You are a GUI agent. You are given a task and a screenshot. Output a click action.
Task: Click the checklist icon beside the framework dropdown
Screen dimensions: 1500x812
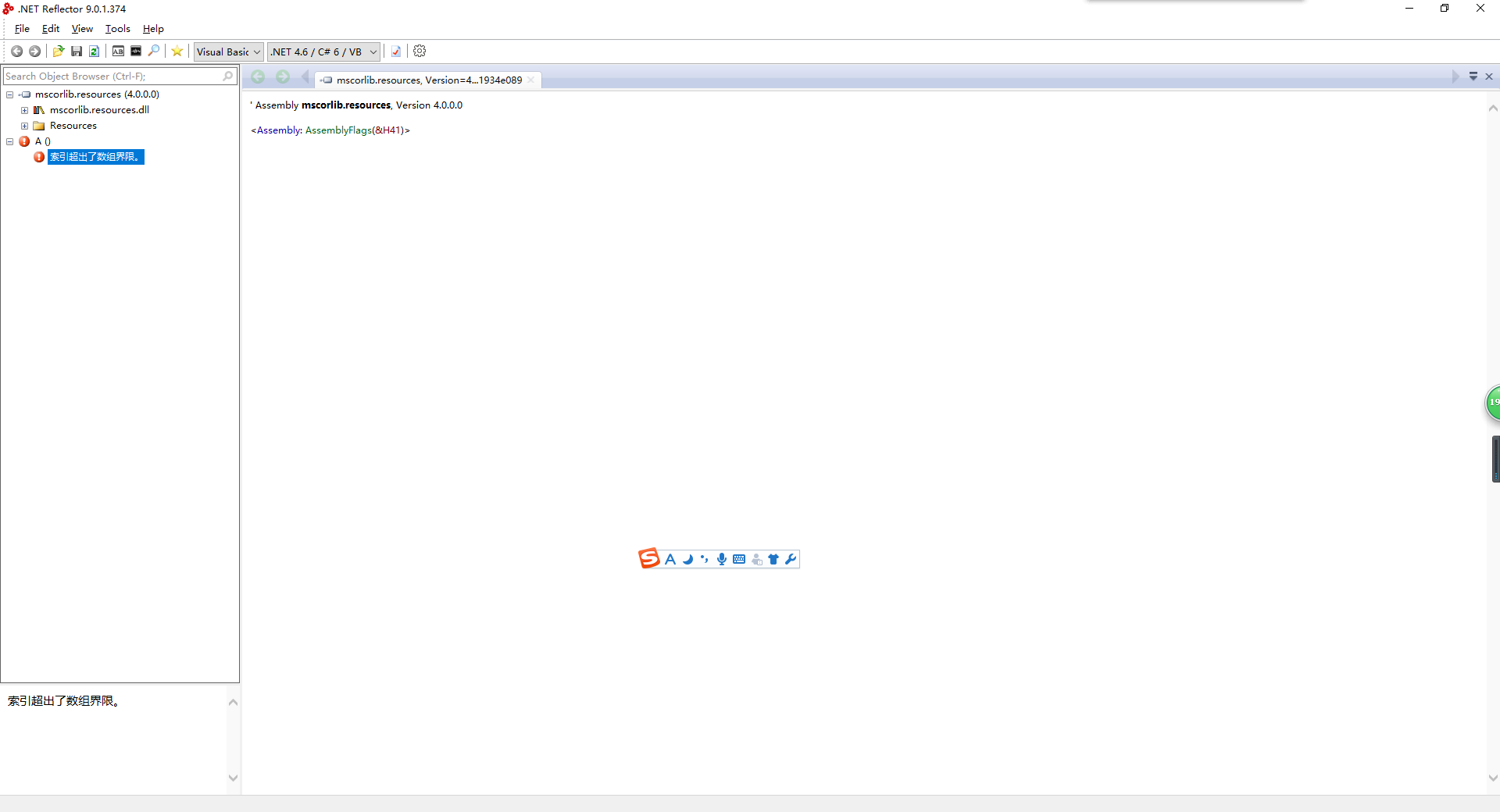(396, 52)
